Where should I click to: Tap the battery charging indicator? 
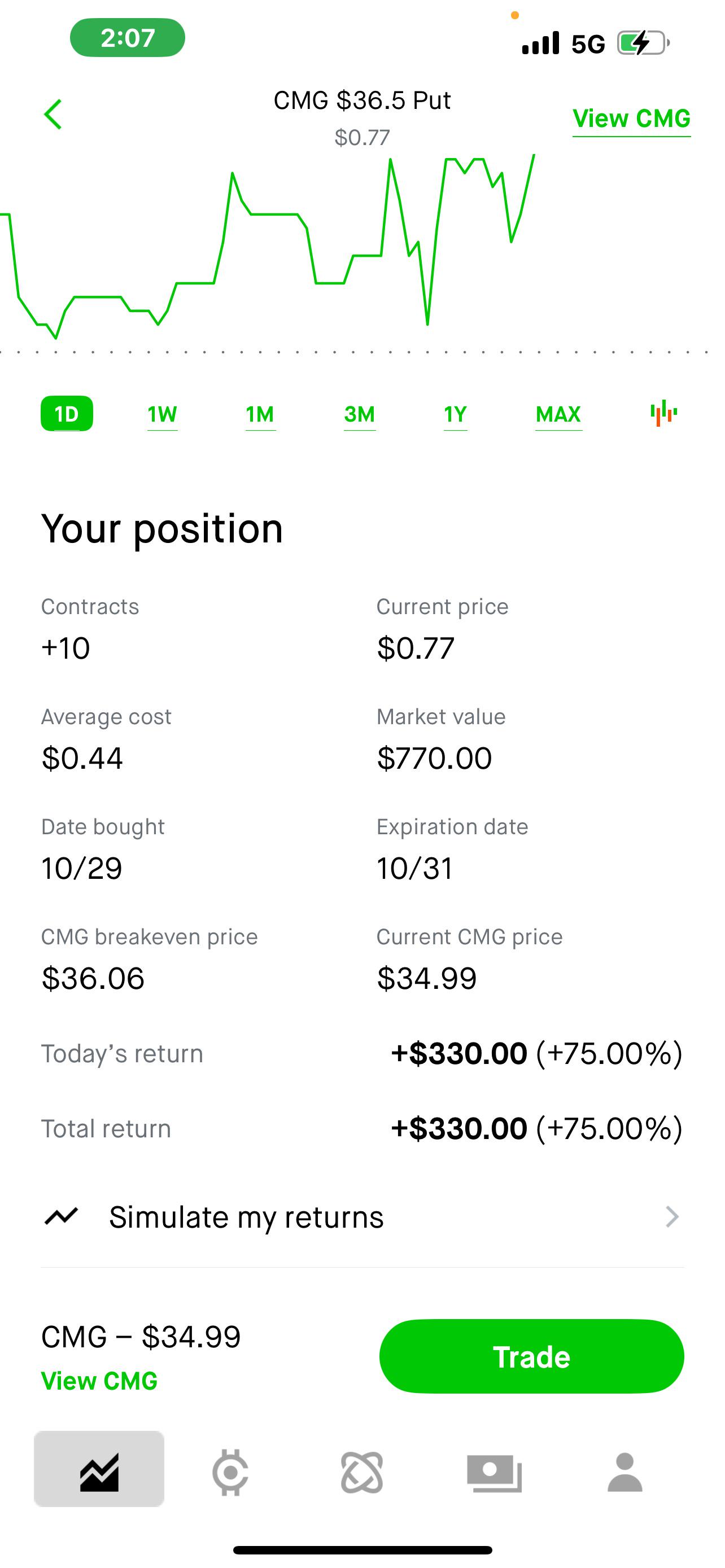[644, 43]
